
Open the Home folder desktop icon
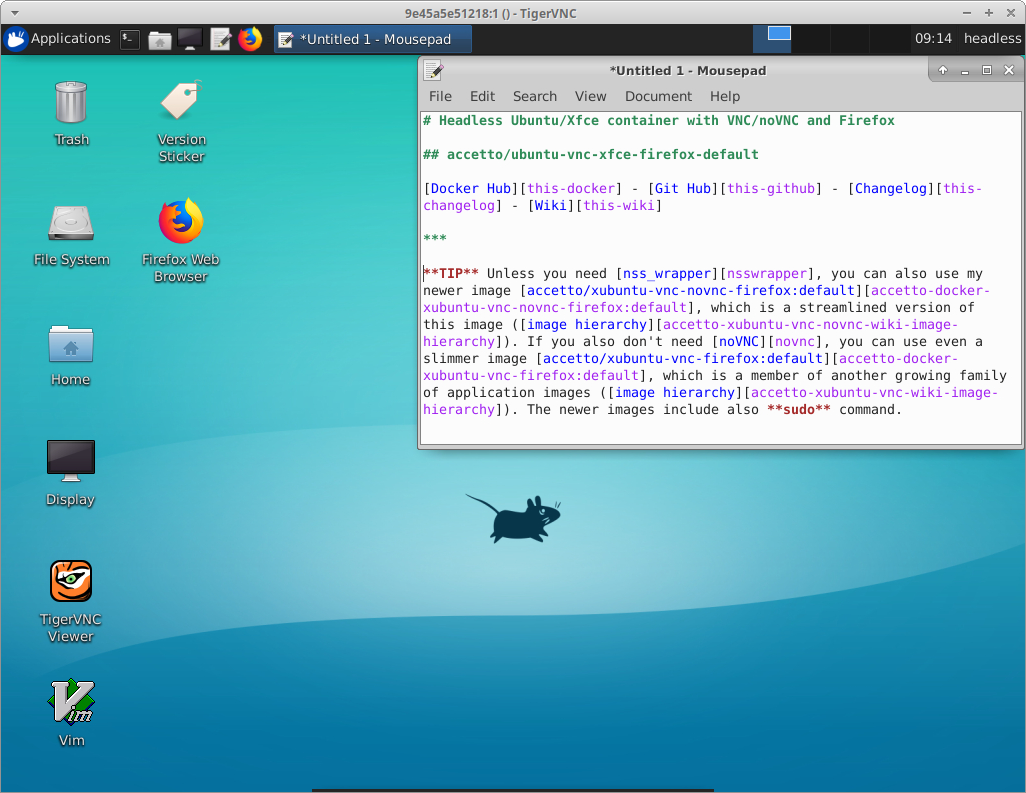(x=71, y=355)
